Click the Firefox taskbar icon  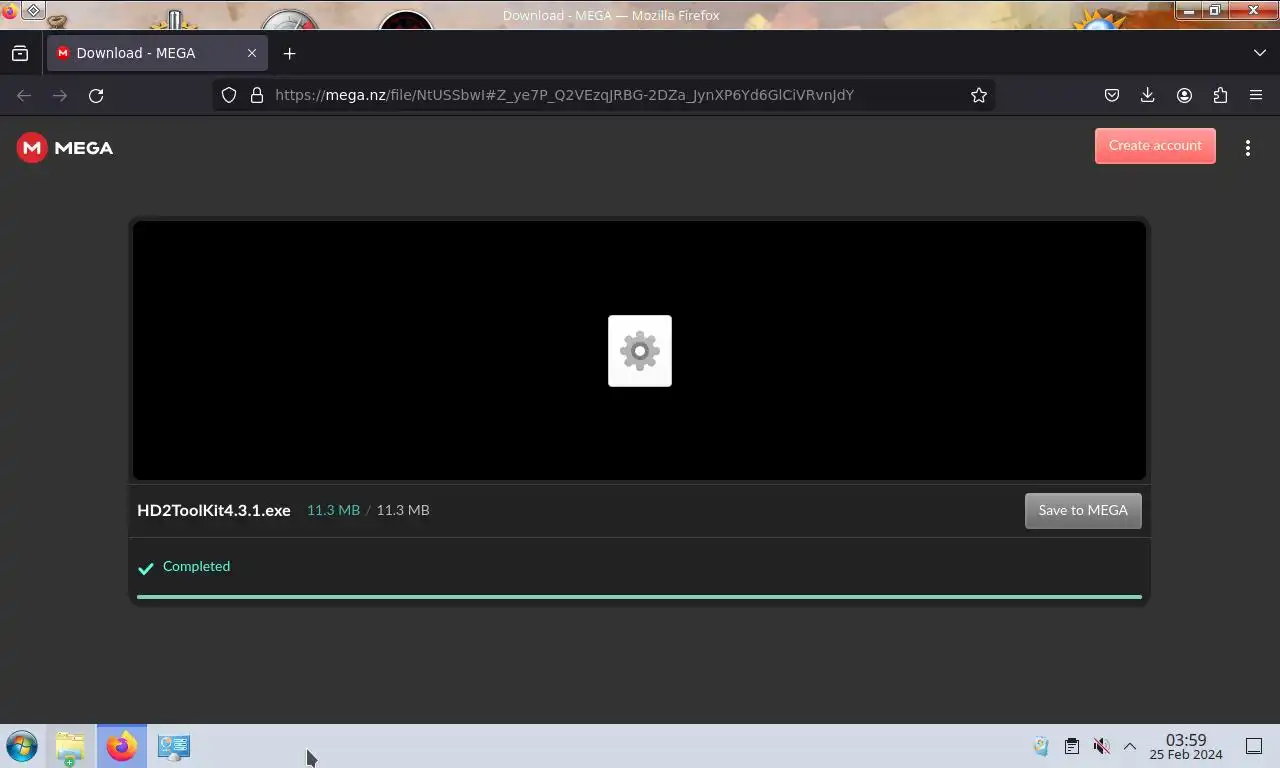click(122, 746)
